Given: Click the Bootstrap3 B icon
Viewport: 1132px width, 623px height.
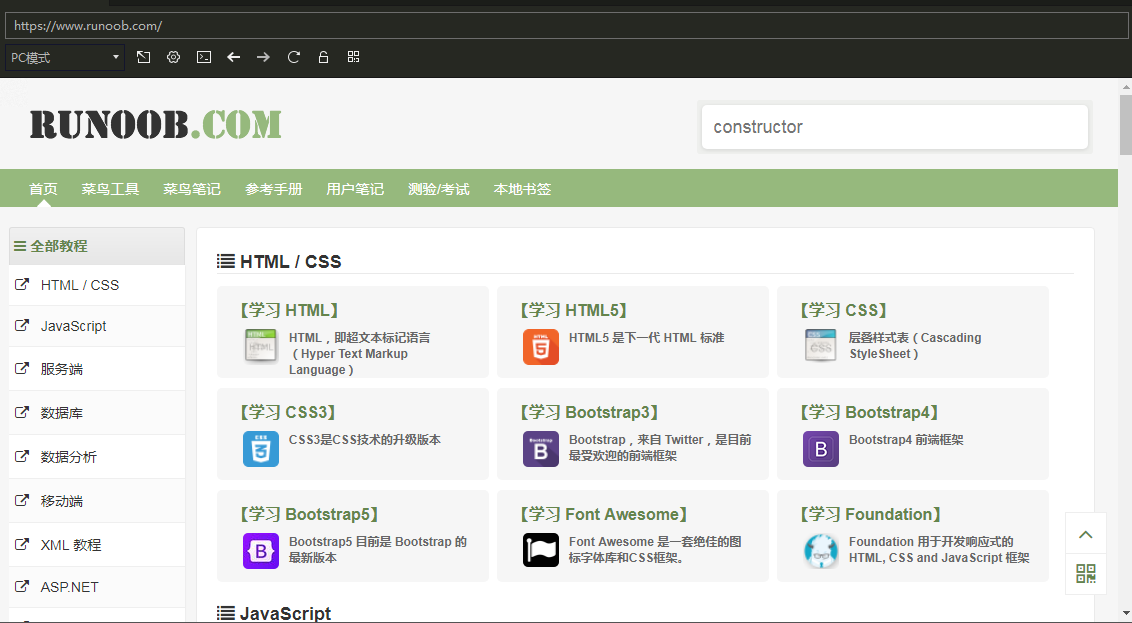Looking at the screenshot, I should point(541,449).
